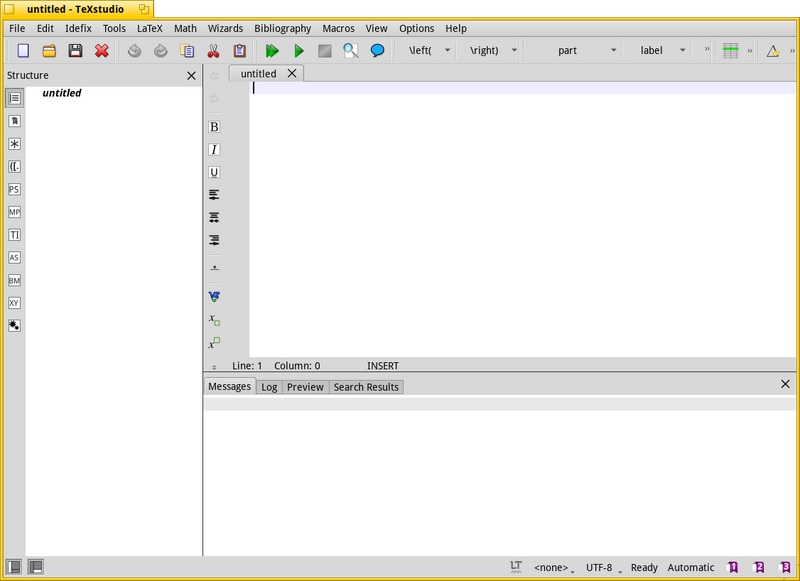This screenshot has width=800, height=581.
Task: Stop compilation with the gray square icon
Action: (324, 50)
